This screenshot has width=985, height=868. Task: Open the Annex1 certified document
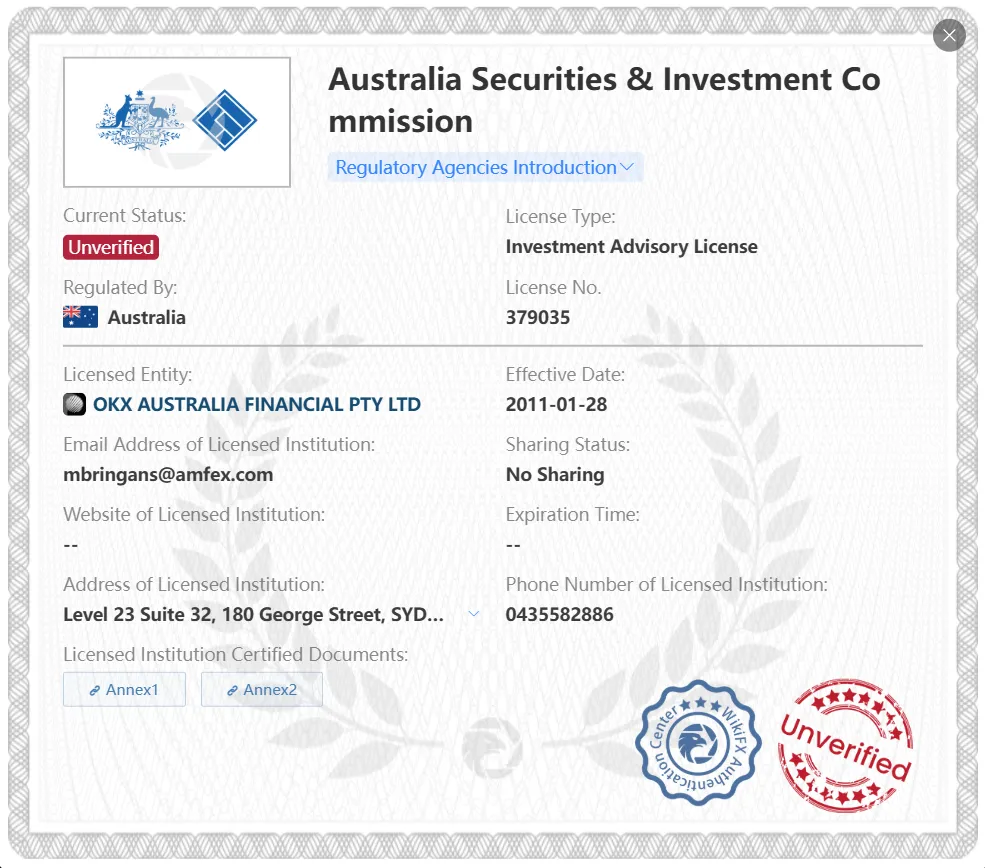click(124, 690)
